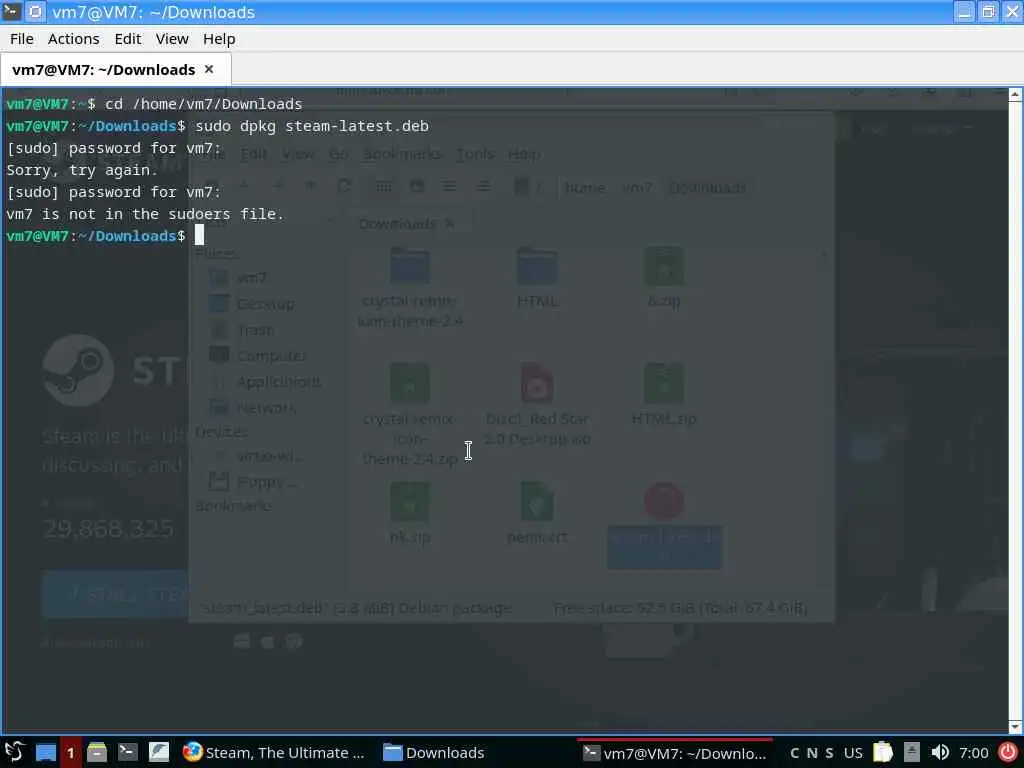Click the Num Lock indicator N
Viewport: 1024px width, 768px height.
point(812,753)
